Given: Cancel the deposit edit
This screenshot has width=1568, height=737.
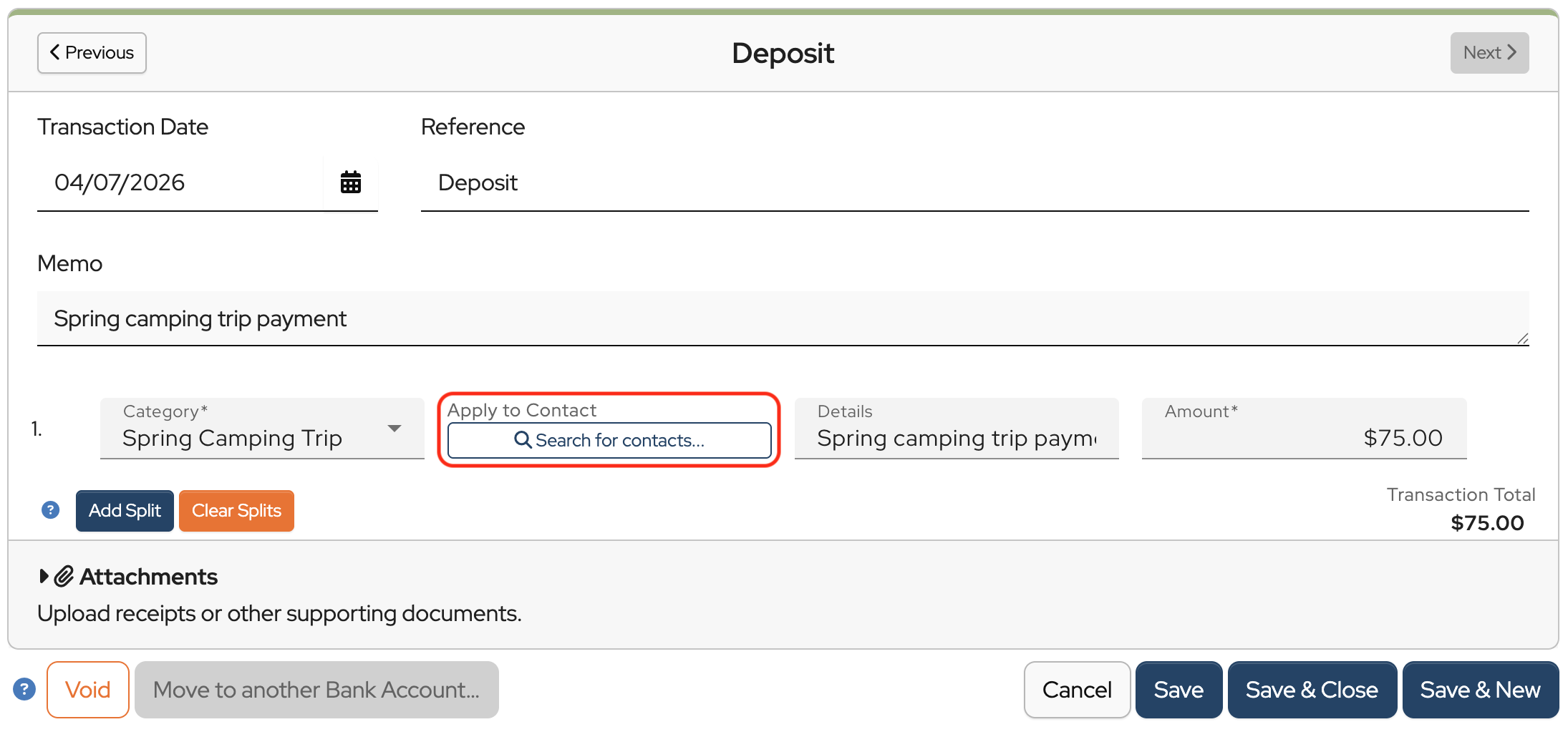Looking at the screenshot, I should (x=1076, y=690).
